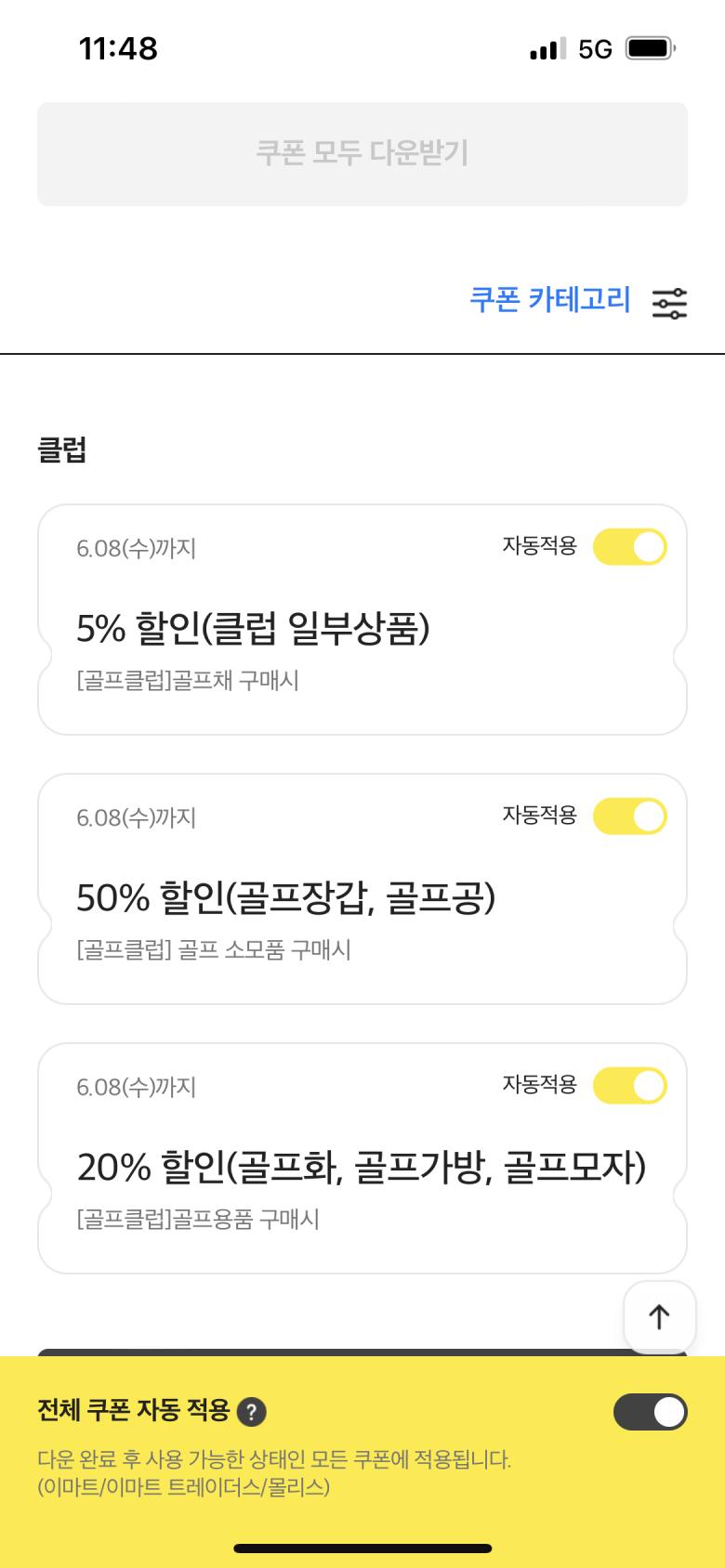This screenshot has height=1568, width=725.
Task: Tap the cellular signal strength bars
Action: [x=547, y=49]
